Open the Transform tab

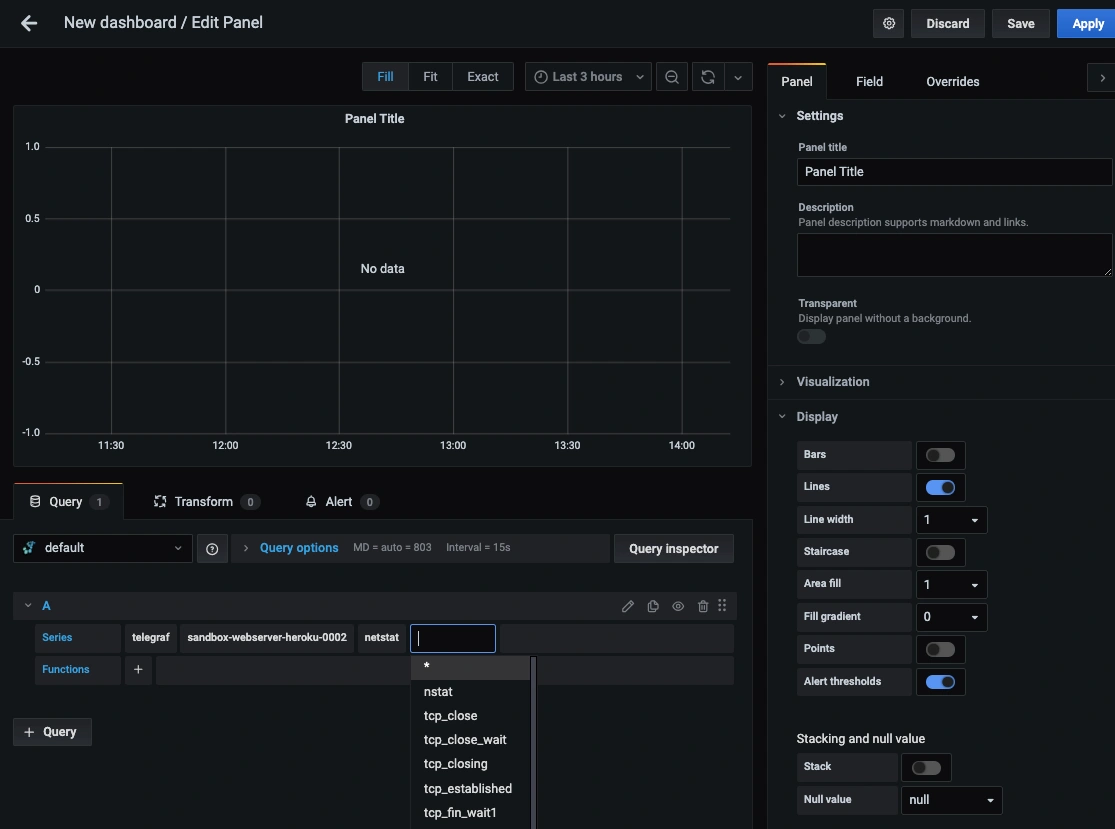click(x=206, y=502)
